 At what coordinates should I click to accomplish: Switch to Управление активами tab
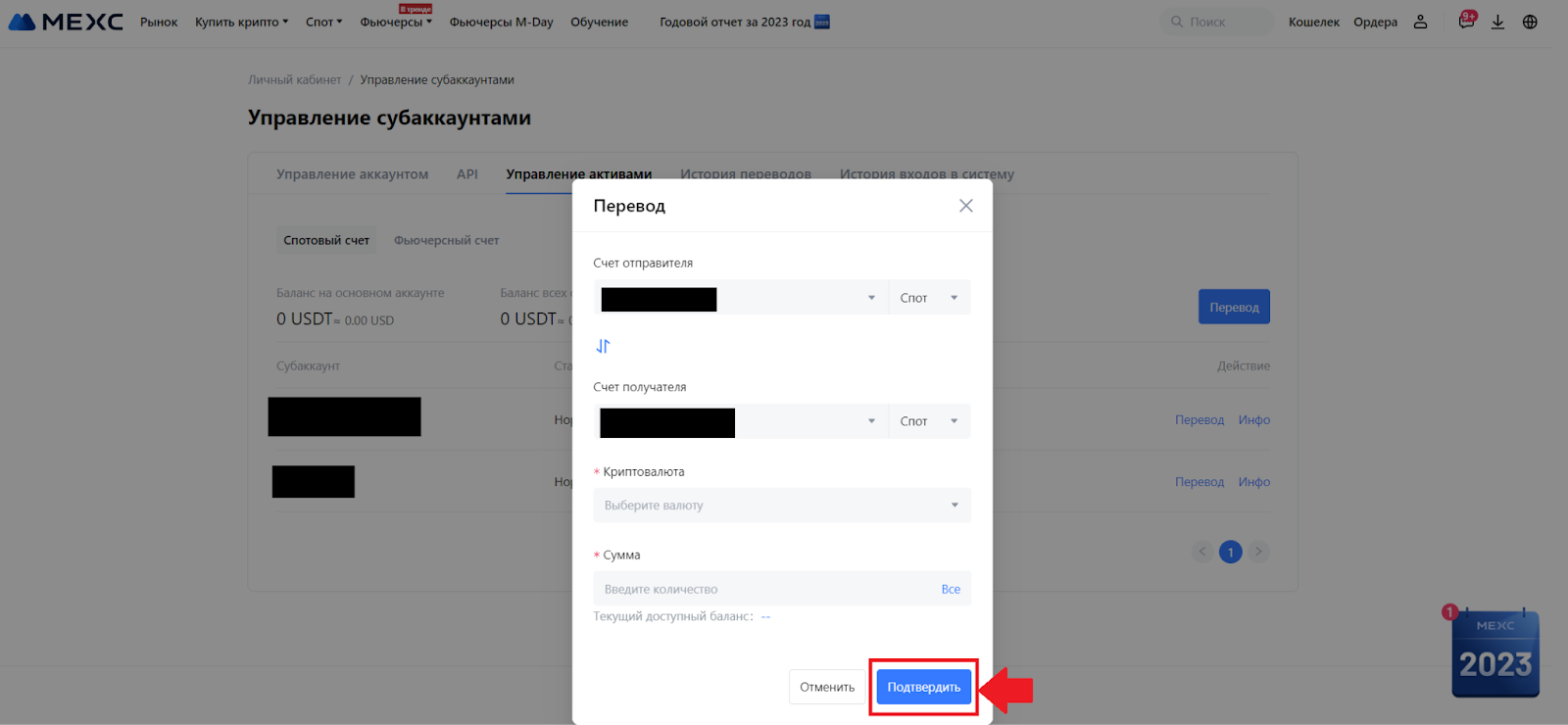pos(579,174)
